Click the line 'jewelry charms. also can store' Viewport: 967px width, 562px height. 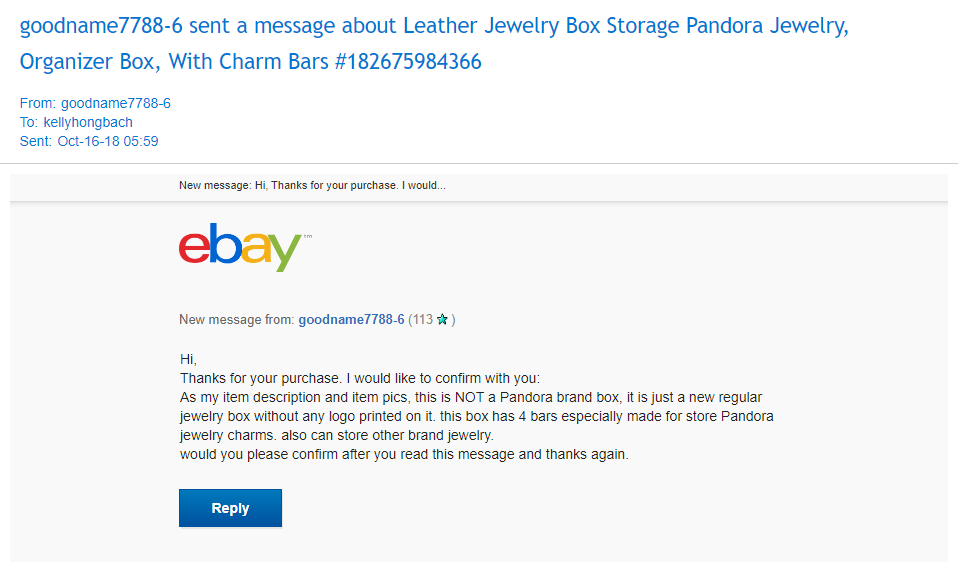337,436
